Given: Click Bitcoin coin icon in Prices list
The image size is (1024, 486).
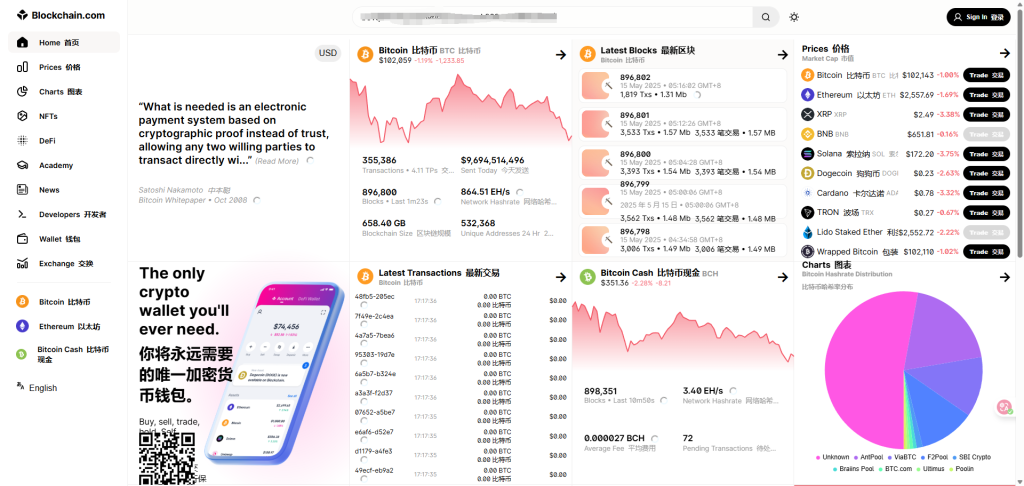Looking at the screenshot, I should (x=807, y=75).
